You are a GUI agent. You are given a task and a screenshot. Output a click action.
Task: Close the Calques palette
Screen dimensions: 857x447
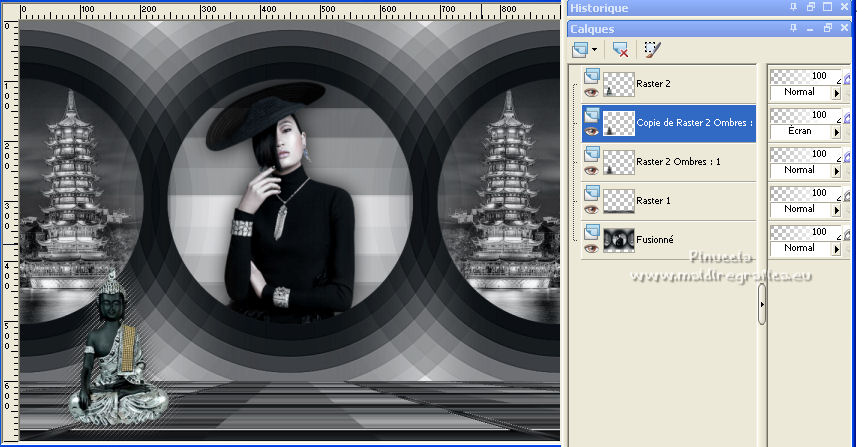pyautogui.click(x=845, y=28)
